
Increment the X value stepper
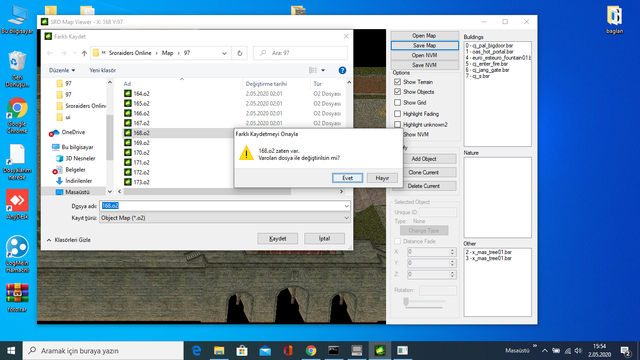tap(452, 250)
